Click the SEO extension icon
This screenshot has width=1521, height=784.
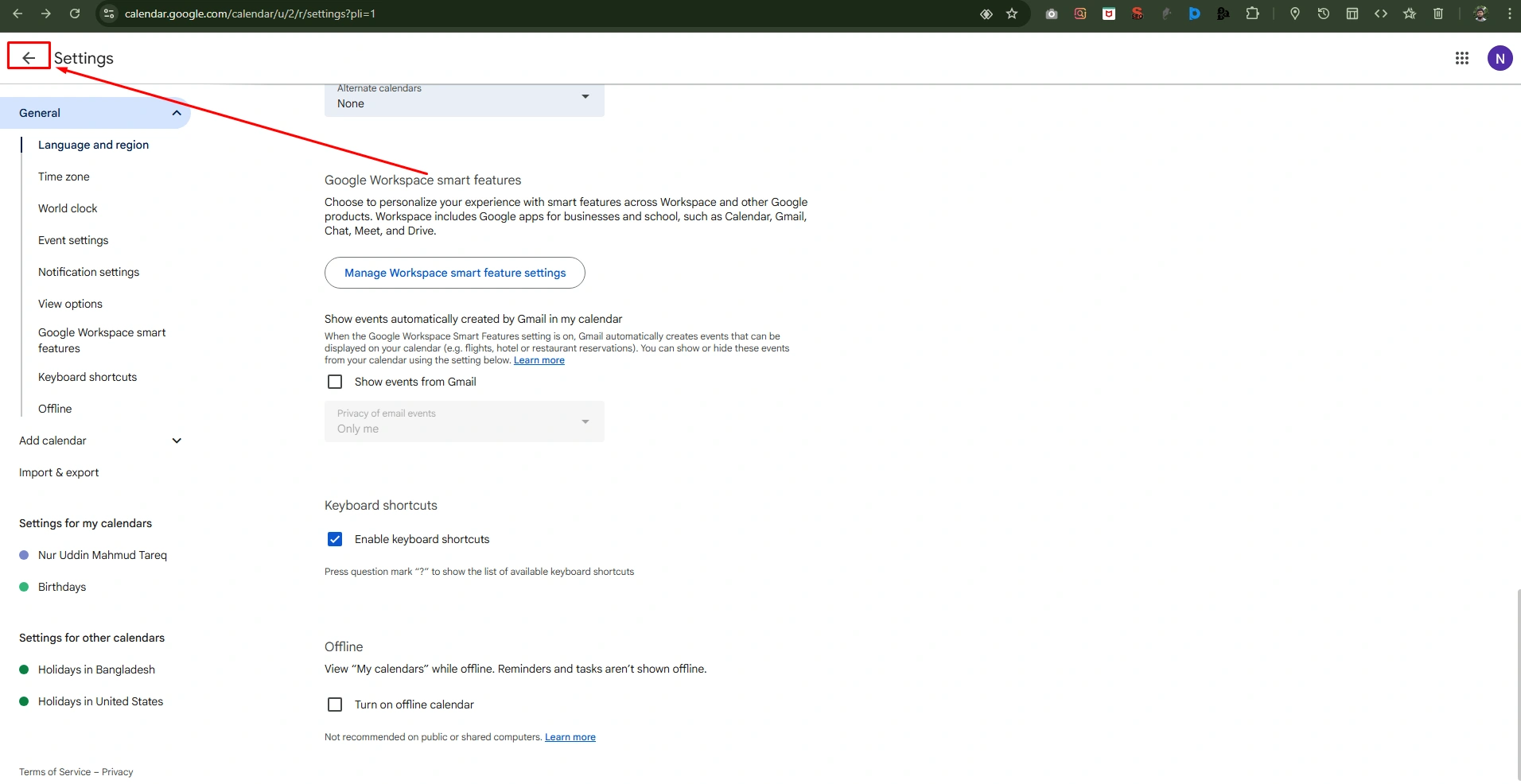point(1138,14)
